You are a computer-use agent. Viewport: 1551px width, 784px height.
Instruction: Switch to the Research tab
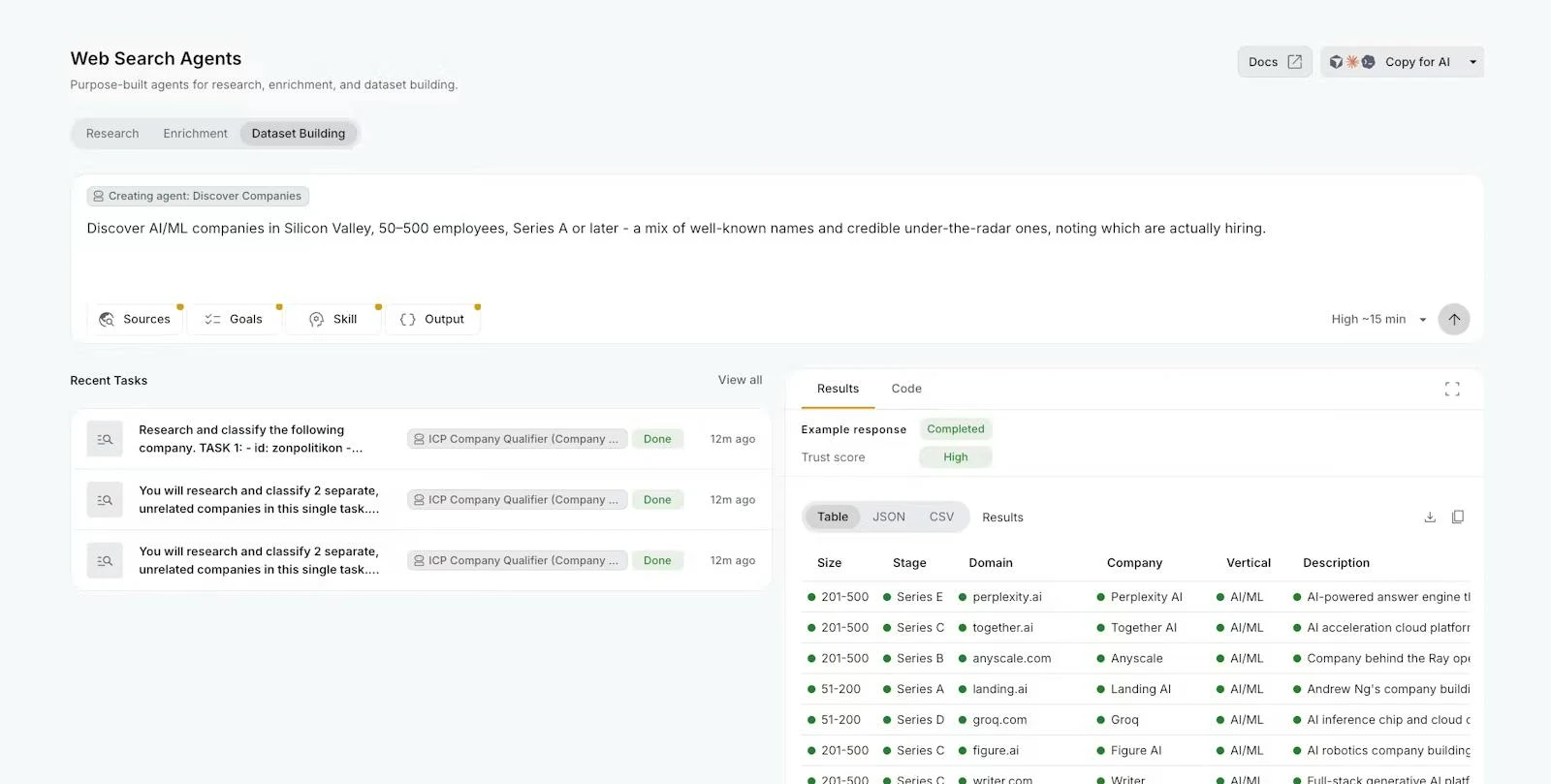[112, 134]
